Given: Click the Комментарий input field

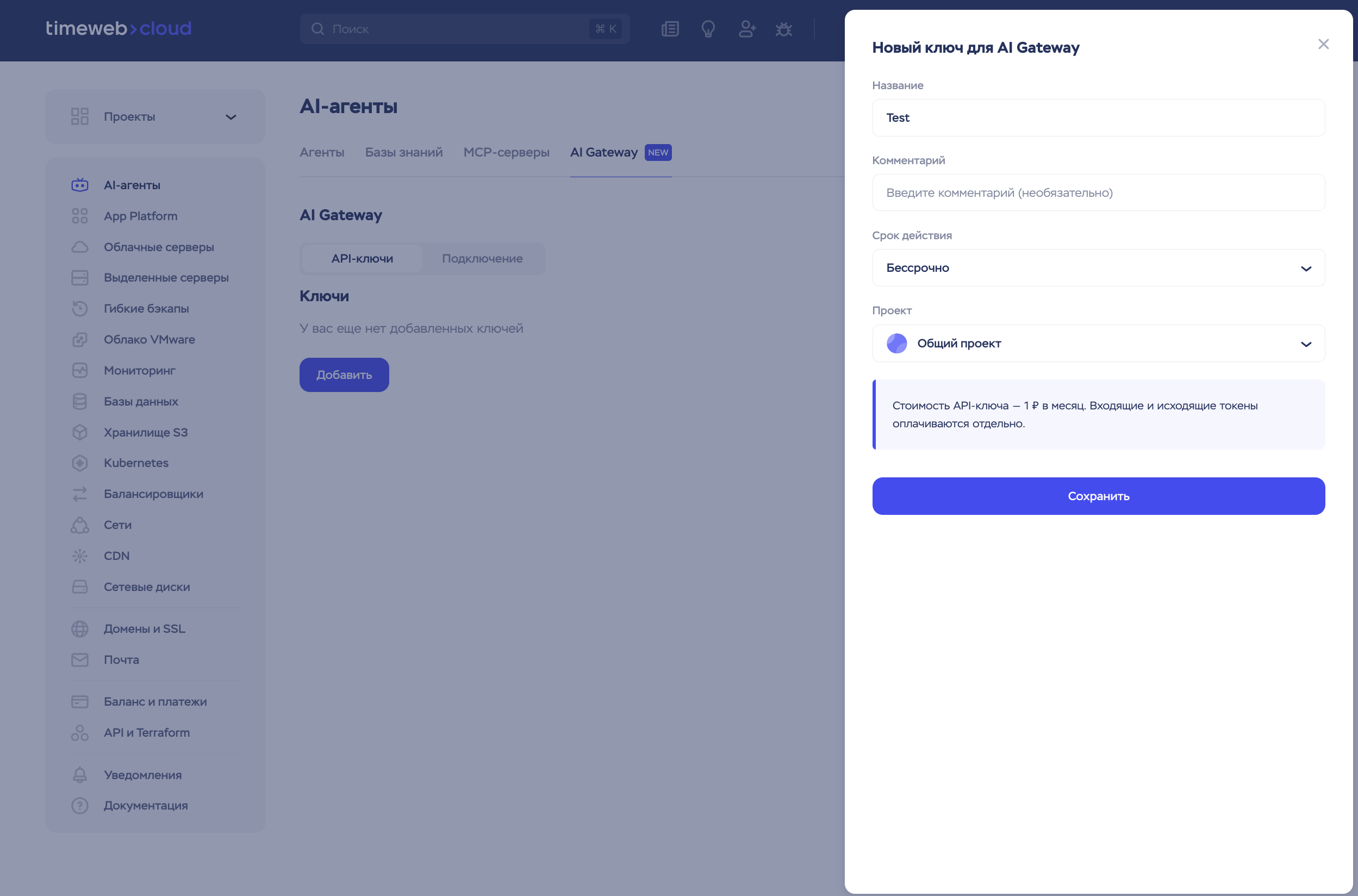Looking at the screenshot, I should (x=1098, y=192).
